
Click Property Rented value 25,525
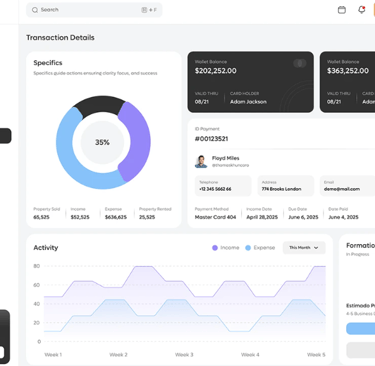click(147, 217)
